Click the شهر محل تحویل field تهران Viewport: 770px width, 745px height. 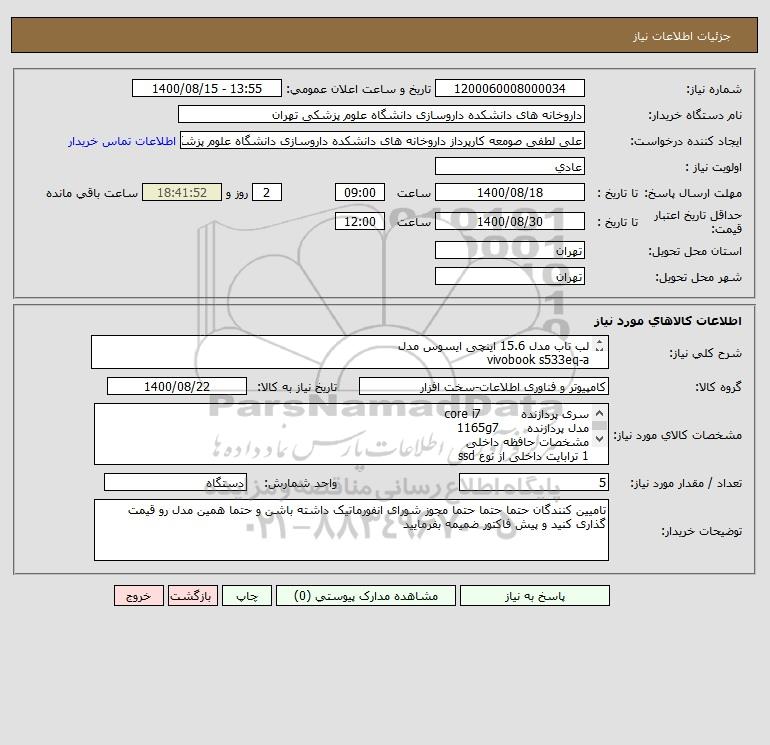pos(510,276)
